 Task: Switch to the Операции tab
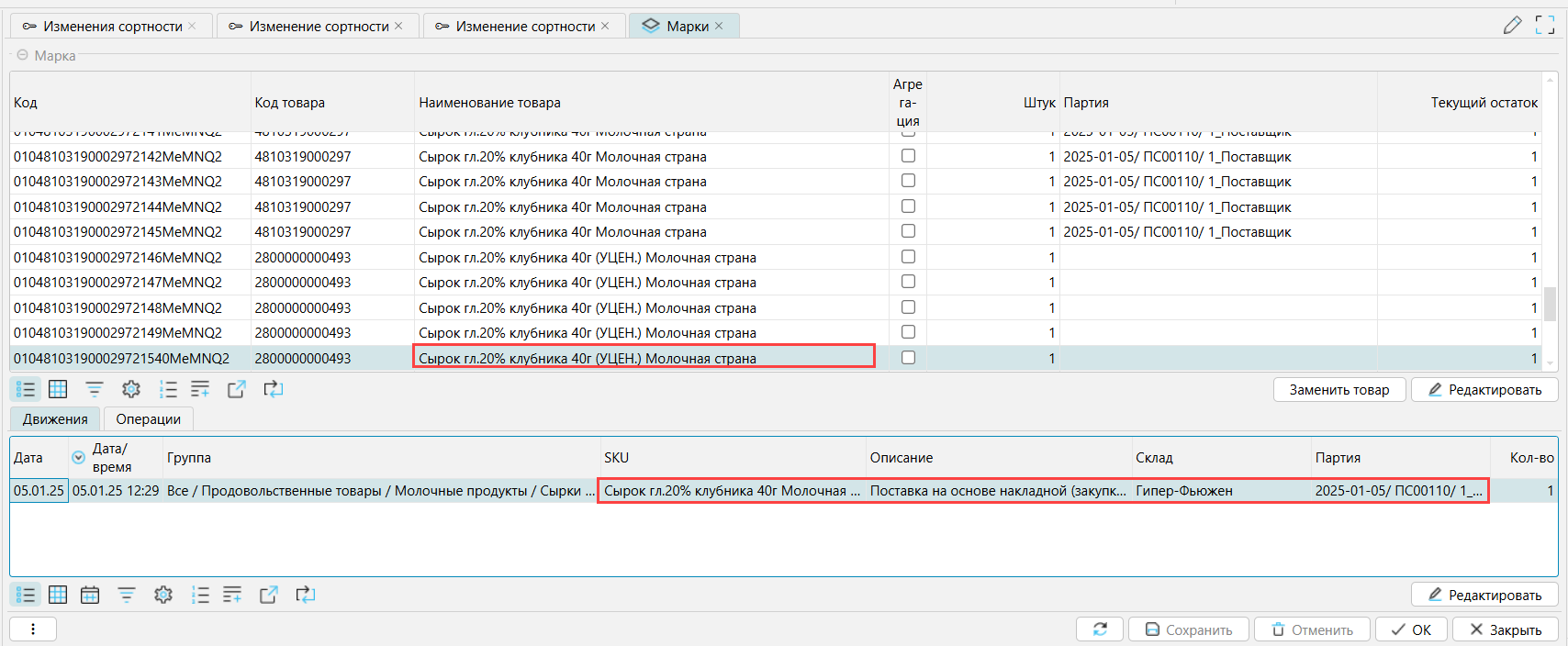(x=148, y=419)
